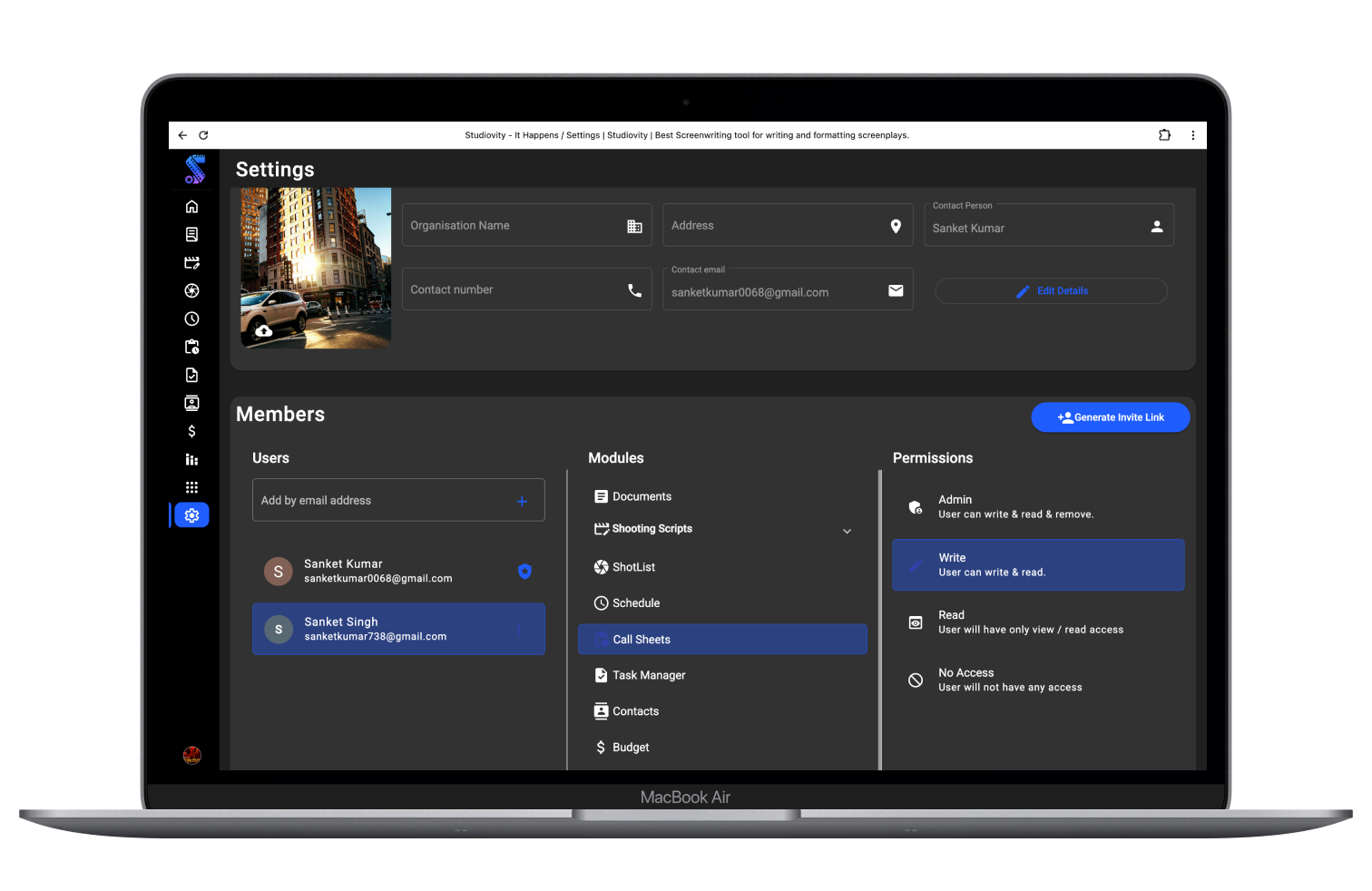This screenshot has width=1372, height=891.
Task: Expand the Shooting Scripts module chevron
Action: coord(847,532)
